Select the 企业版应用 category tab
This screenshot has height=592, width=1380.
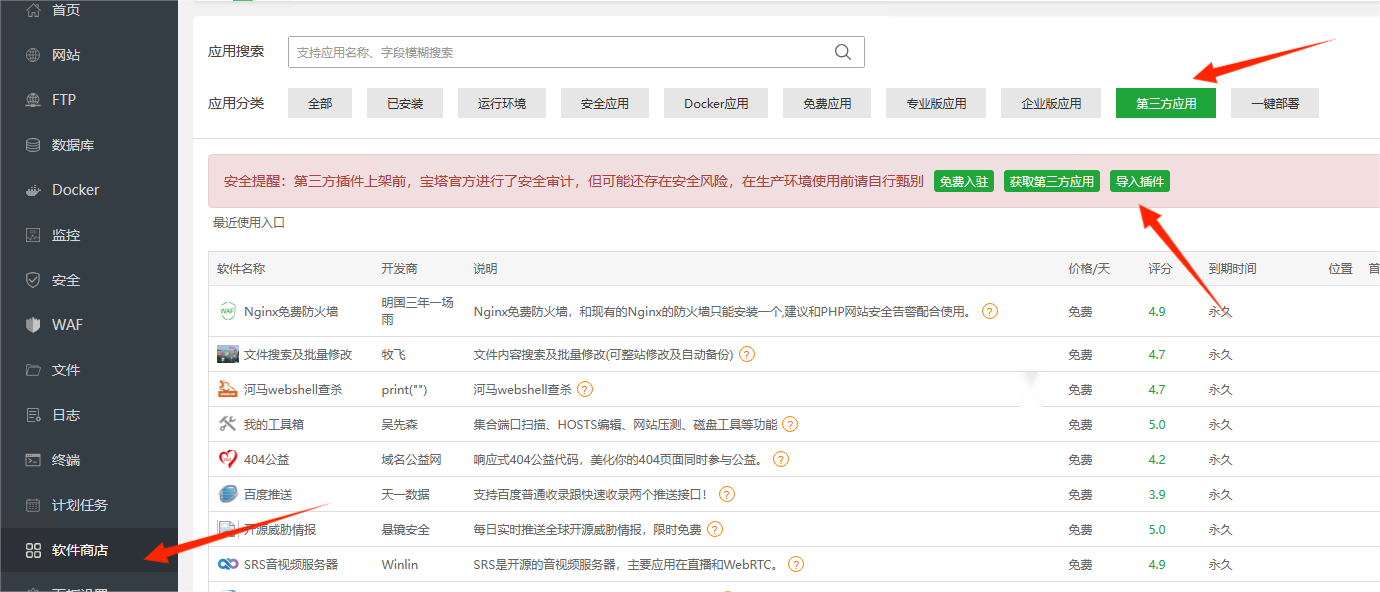[1051, 103]
